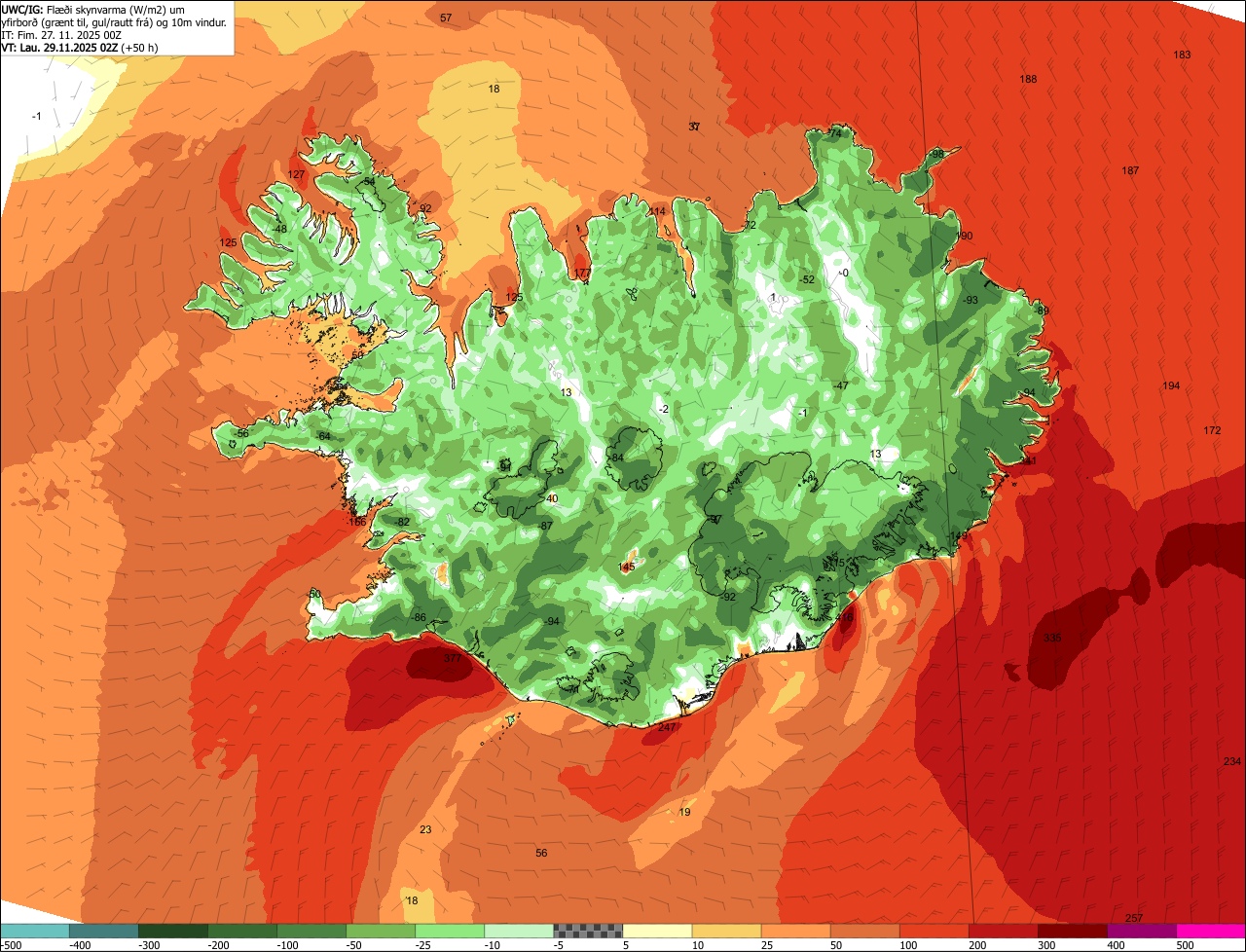Click the 194 value off the east coast

[1171, 386]
